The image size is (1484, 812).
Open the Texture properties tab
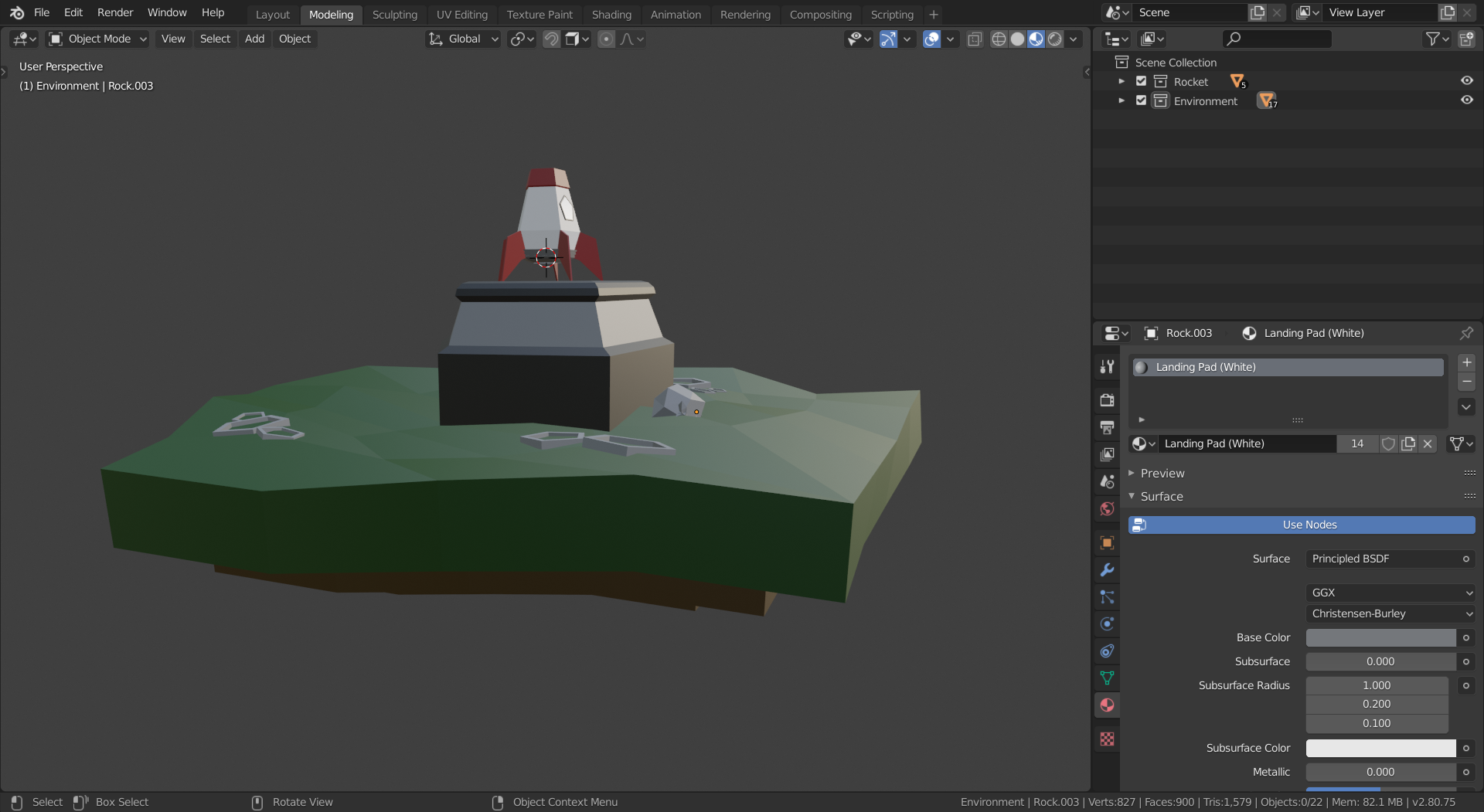pos(1106,739)
